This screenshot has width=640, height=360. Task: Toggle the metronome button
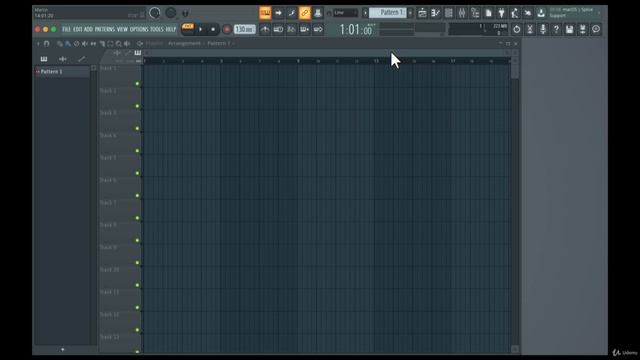(265, 29)
